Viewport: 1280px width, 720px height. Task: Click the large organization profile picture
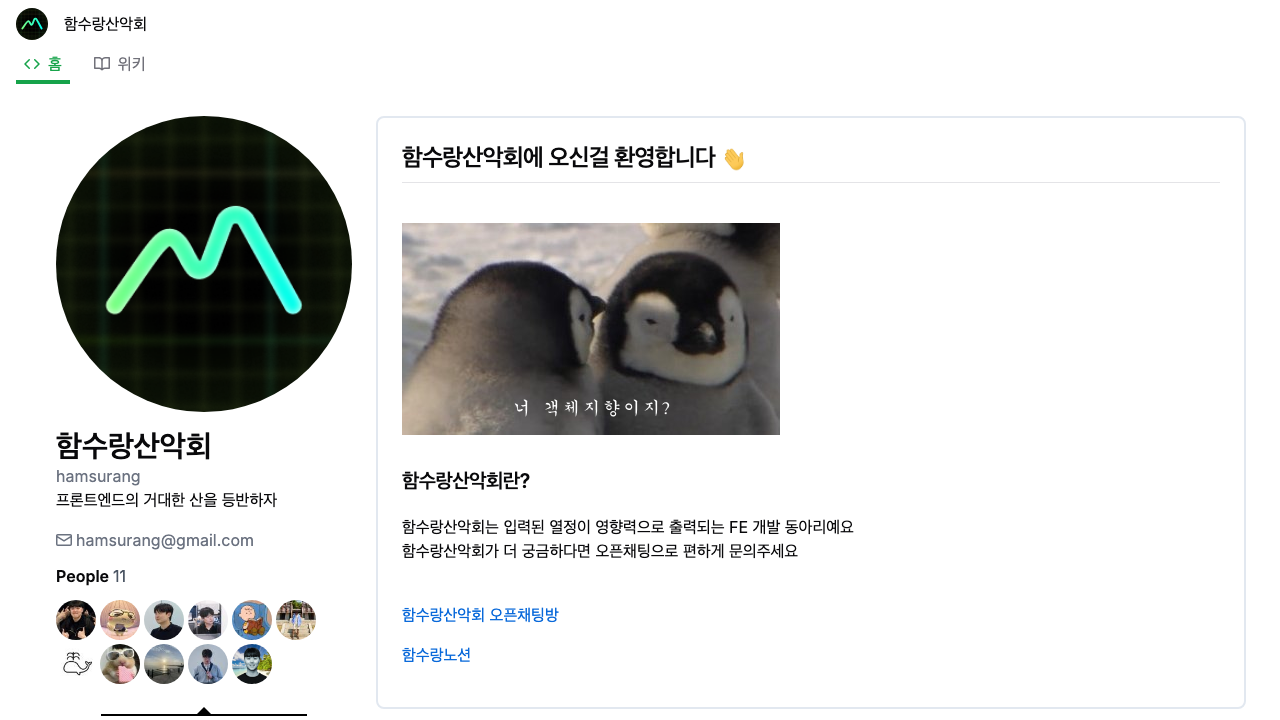coord(204,264)
